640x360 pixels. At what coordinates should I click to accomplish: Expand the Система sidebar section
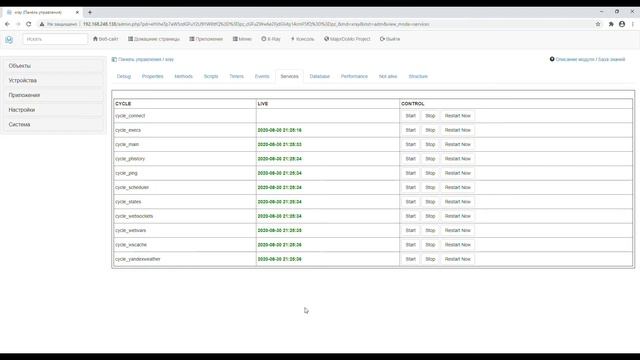coord(53,124)
